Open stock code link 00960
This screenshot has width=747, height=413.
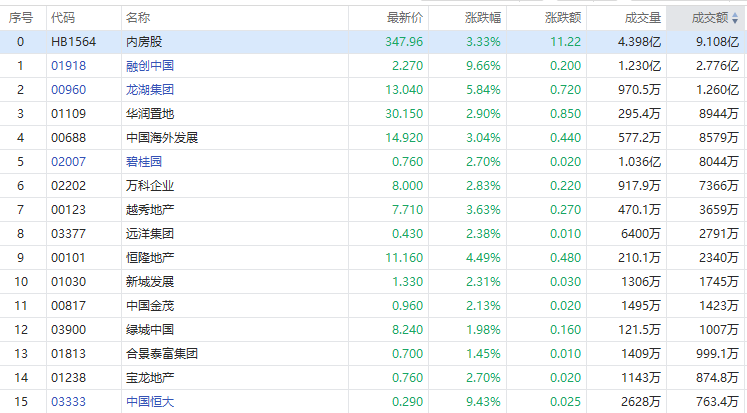(x=69, y=89)
